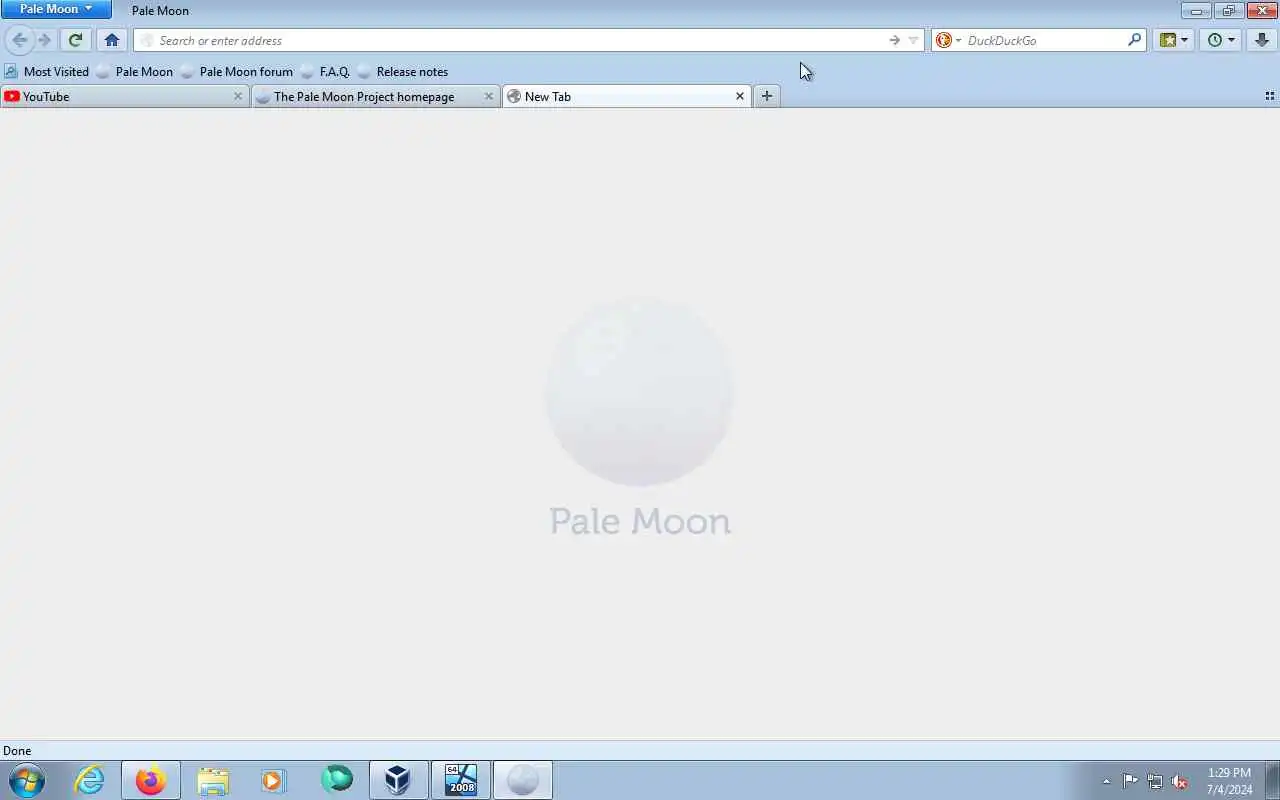Viewport: 1280px width, 800px height.
Task: Restore down the Pale Moon window
Action: pos(1229,10)
